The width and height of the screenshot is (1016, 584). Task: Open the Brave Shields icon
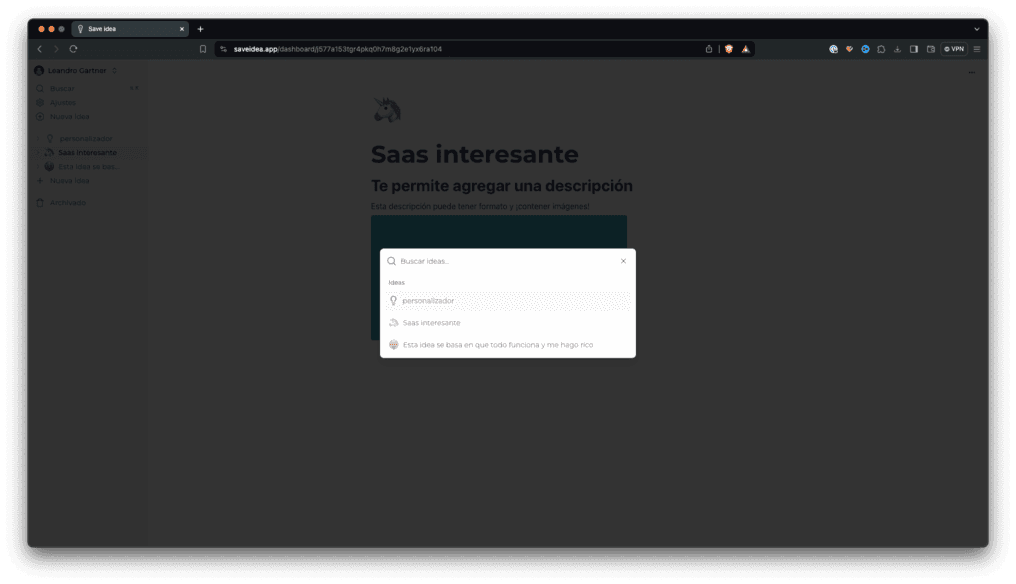point(729,48)
